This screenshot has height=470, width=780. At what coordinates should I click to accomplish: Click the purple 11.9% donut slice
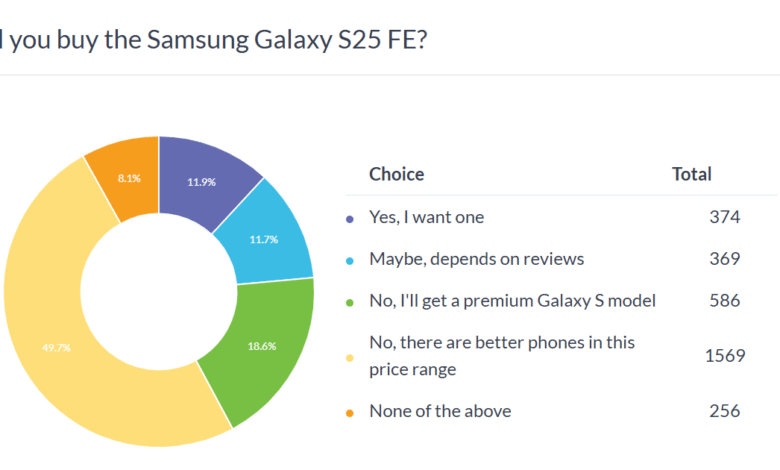point(200,180)
